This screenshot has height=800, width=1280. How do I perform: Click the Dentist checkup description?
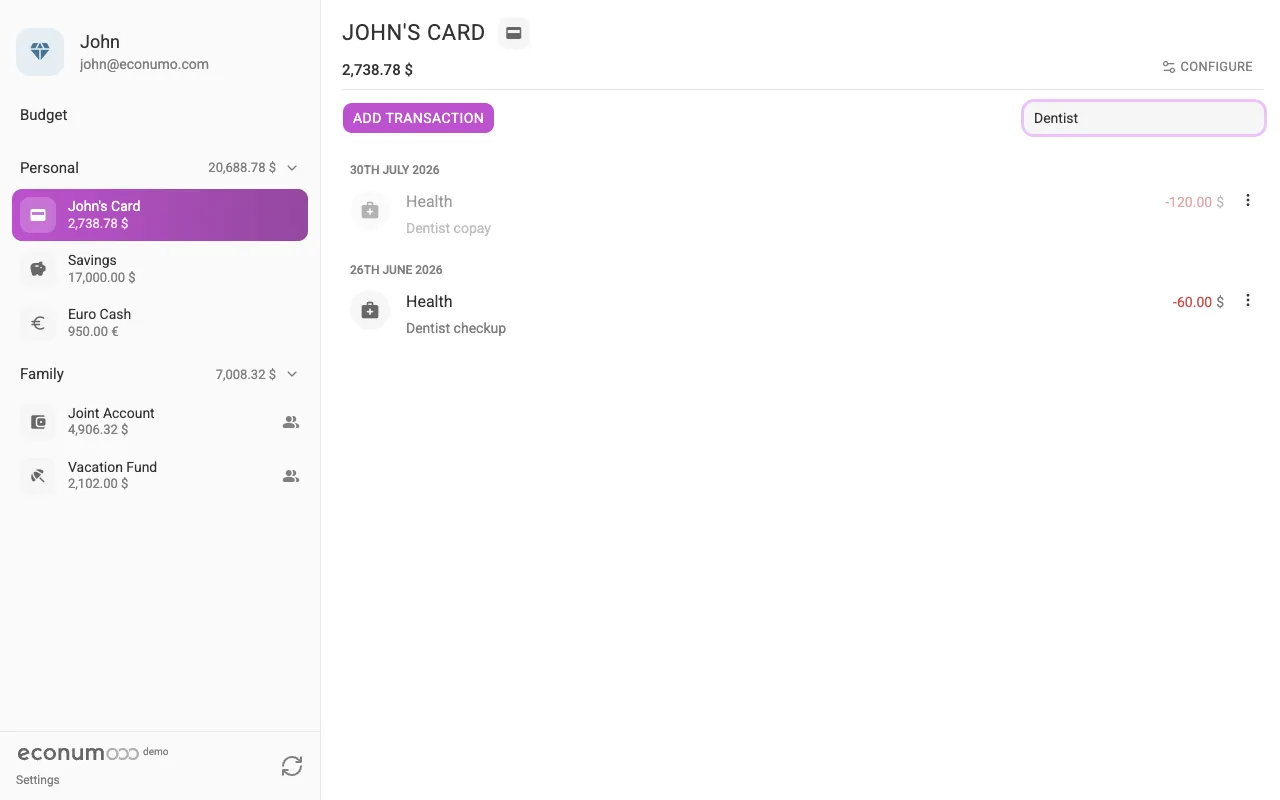coord(456,328)
